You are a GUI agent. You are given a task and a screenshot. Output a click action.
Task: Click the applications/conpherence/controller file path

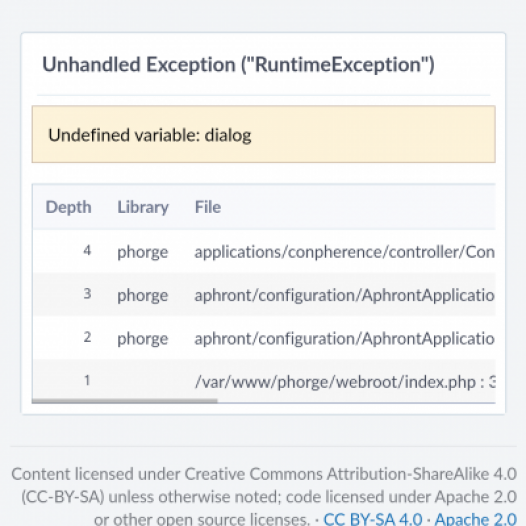345,252
